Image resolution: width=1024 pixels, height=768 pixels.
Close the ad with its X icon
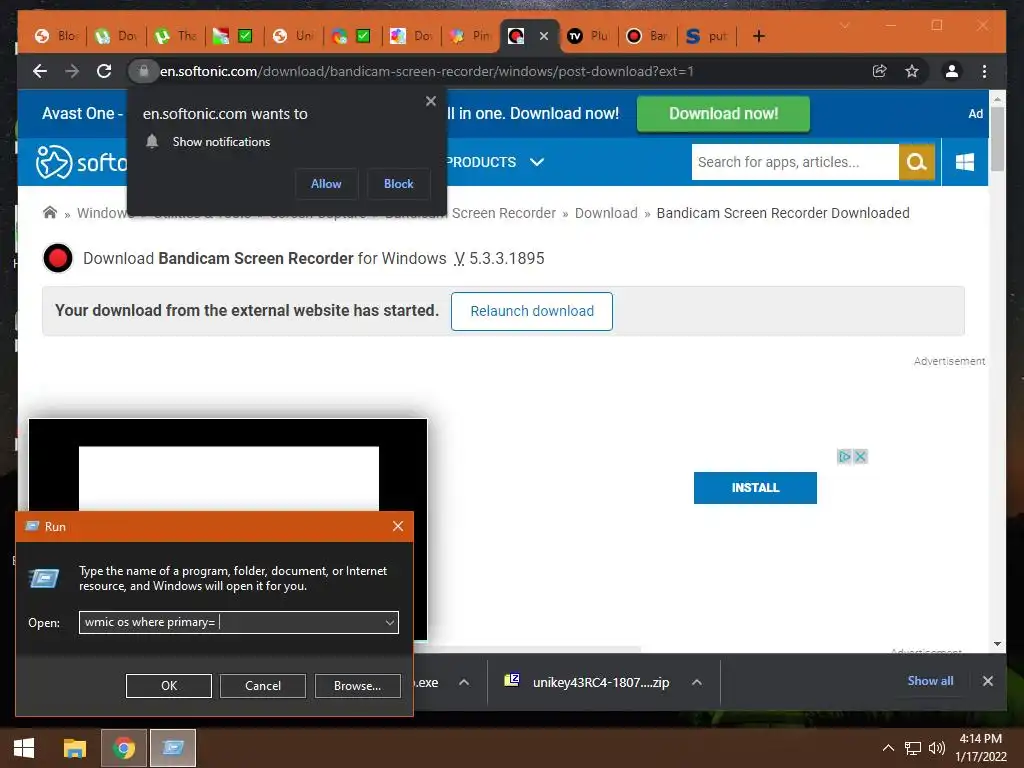pyautogui.click(x=861, y=456)
